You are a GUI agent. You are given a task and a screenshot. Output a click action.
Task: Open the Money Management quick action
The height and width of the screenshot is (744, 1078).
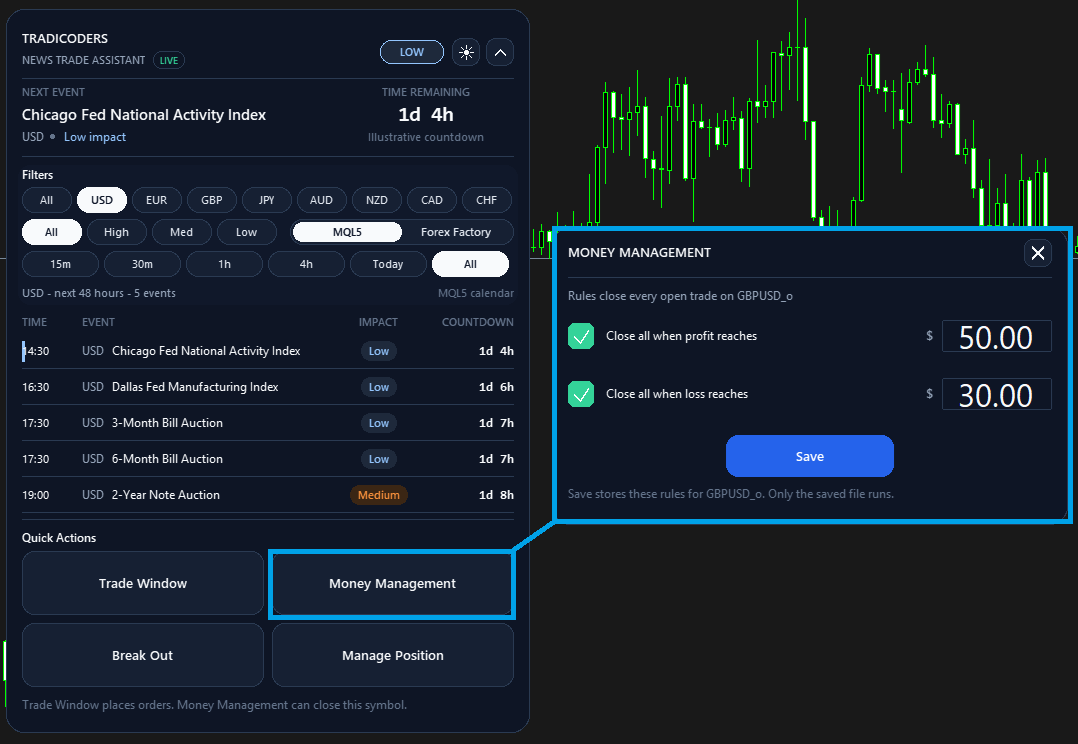(x=393, y=583)
